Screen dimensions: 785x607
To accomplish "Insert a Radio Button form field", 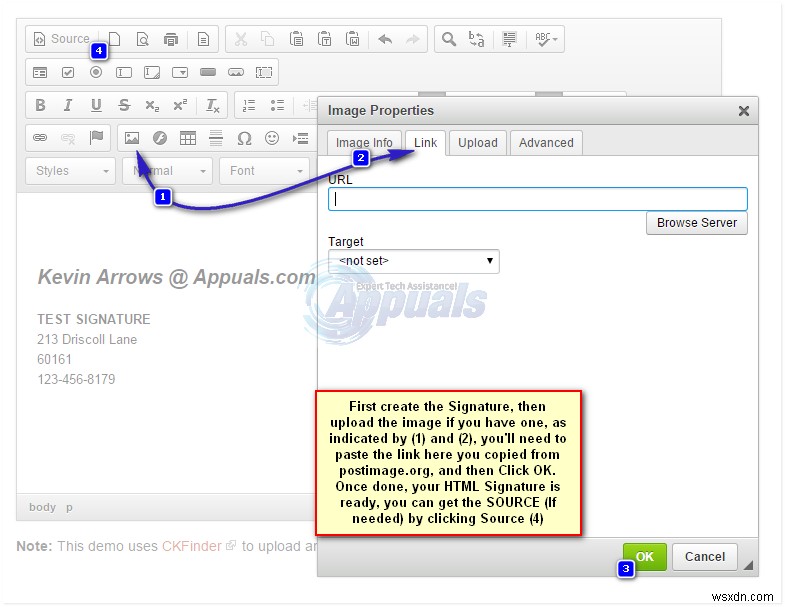I will point(96,73).
